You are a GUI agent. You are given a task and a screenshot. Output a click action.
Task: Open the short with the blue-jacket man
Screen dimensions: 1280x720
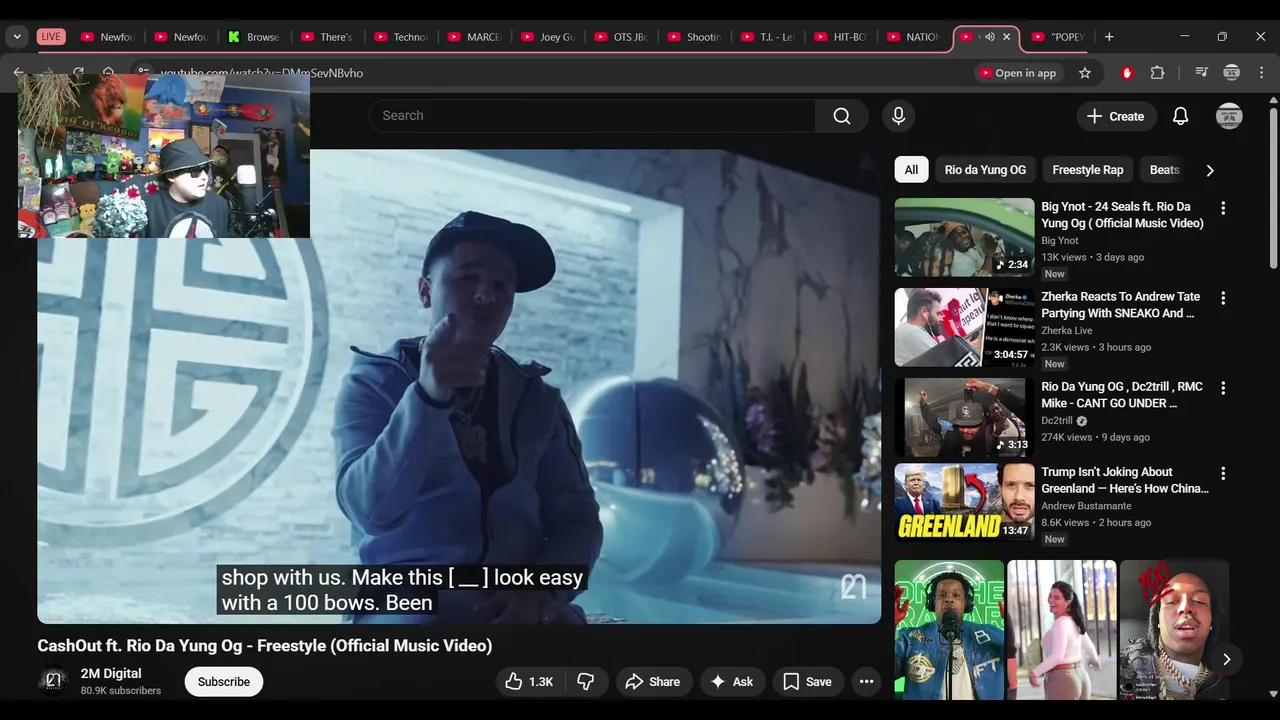(949, 630)
